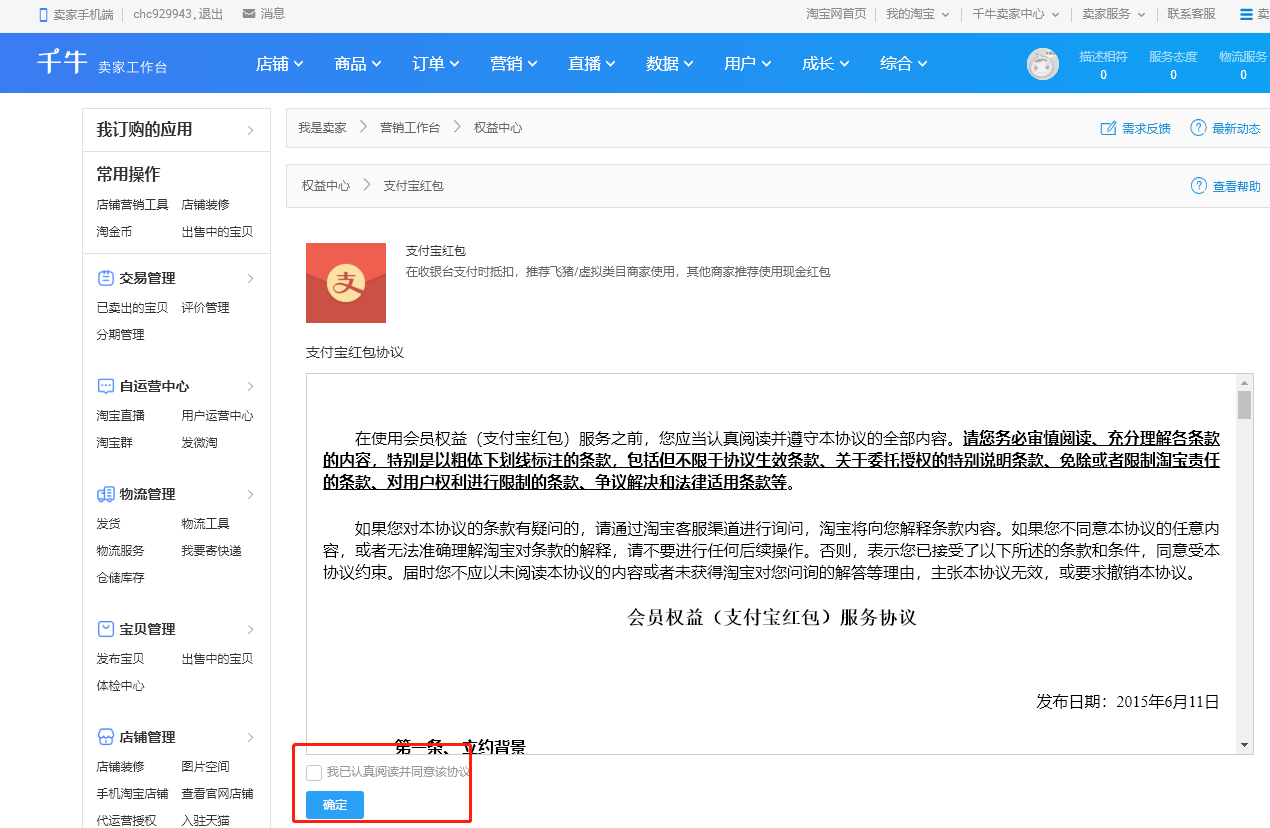Screen dimensions: 1270x828
Task: Open 淘金币 sidebar link
Action: click(x=114, y=231)
